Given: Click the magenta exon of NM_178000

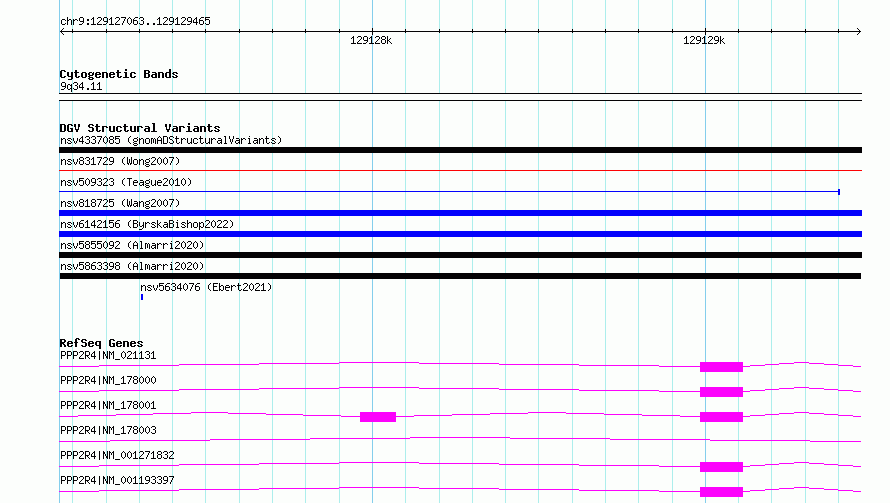Looking at the screenshot, I should tap(721, 392).
